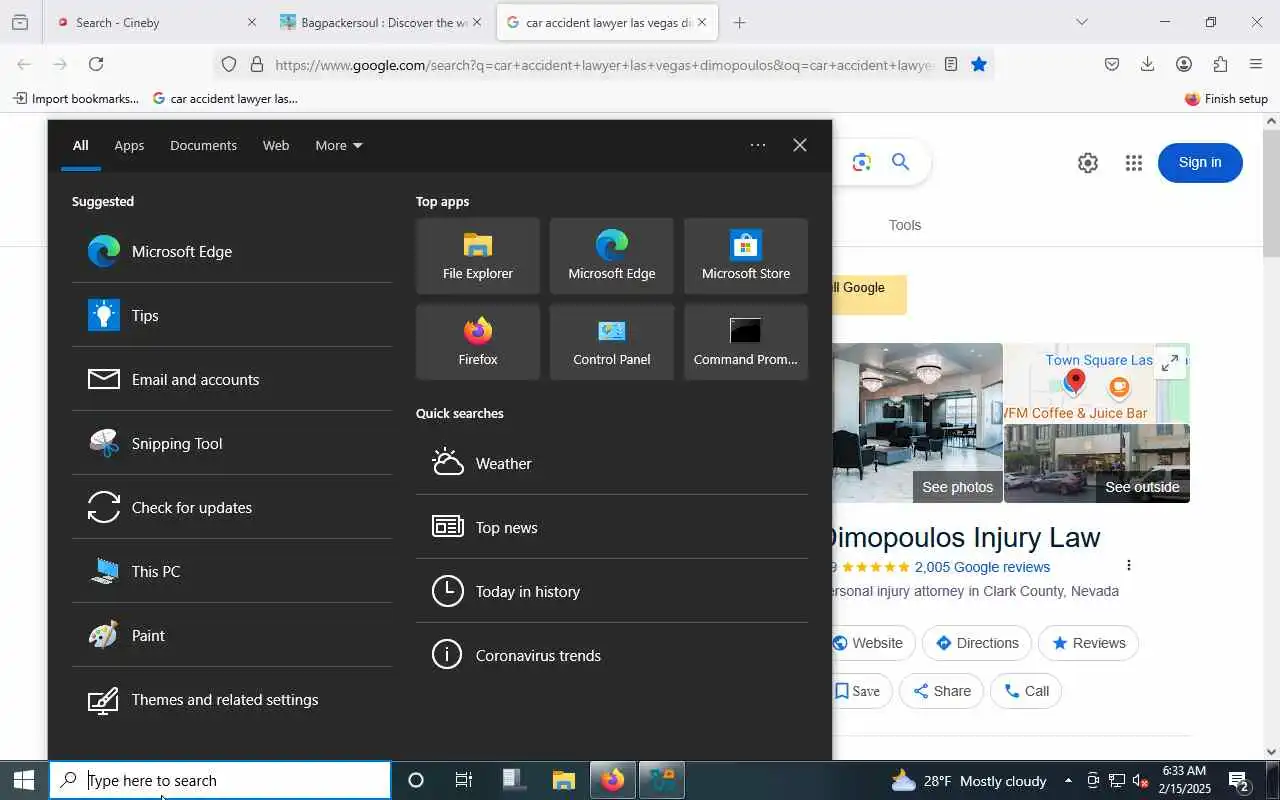
Task: Click the Type here to search box
Action: point(220,780)
